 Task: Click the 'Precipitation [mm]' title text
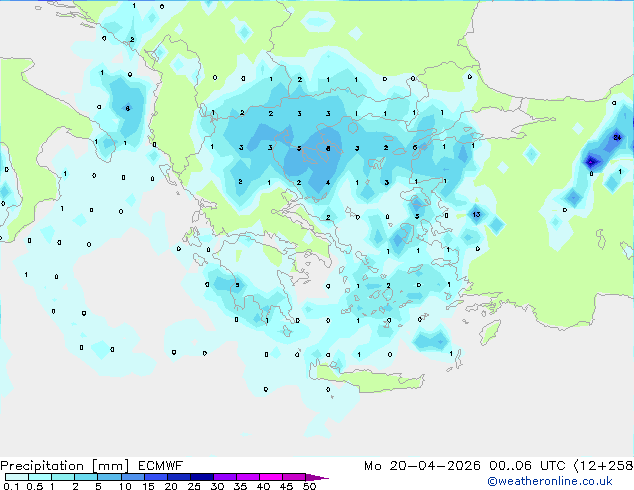point(65,466)
